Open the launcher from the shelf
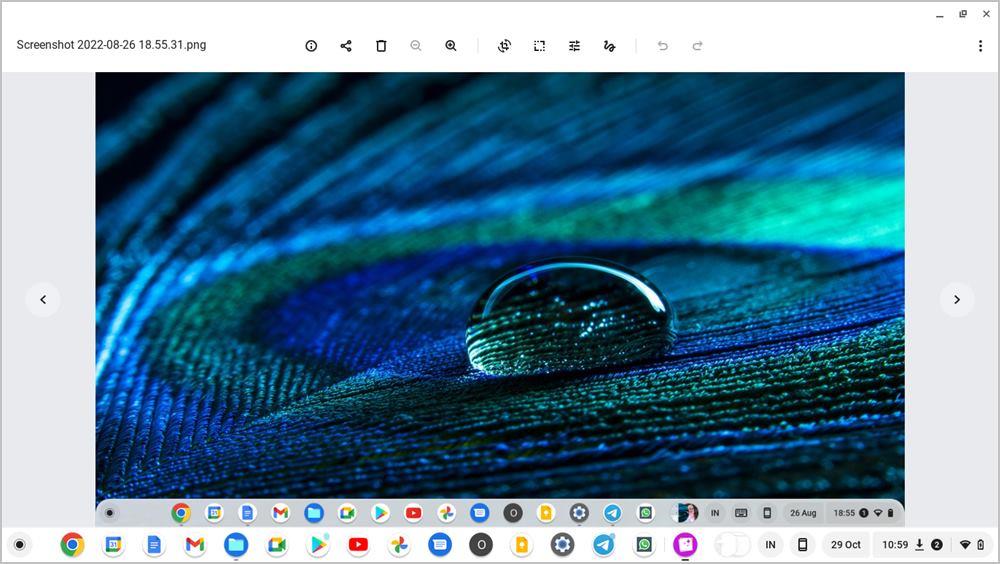1000x564 pixels. pyautogui.click(x=20, y=545)
